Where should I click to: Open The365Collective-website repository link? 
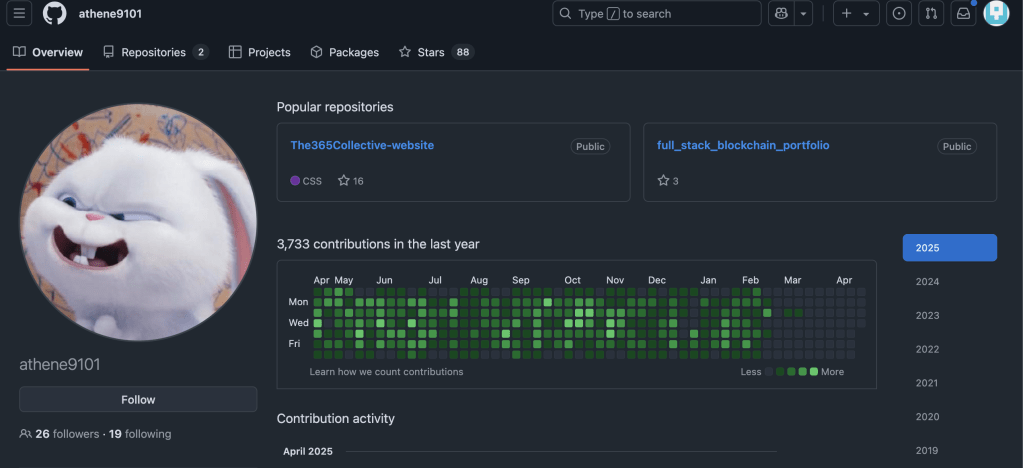click(362, 145)
